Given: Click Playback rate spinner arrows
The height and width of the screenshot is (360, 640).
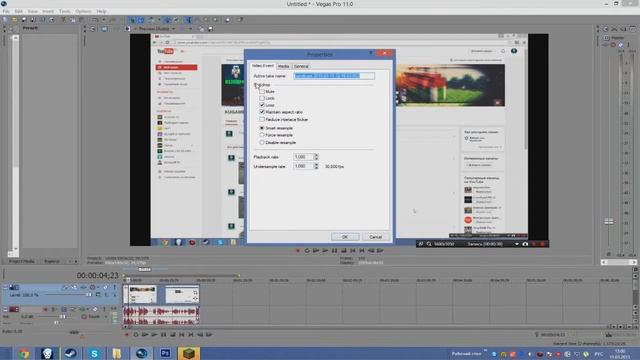Looking at the screenshot, I should click(x=316, y=157).
